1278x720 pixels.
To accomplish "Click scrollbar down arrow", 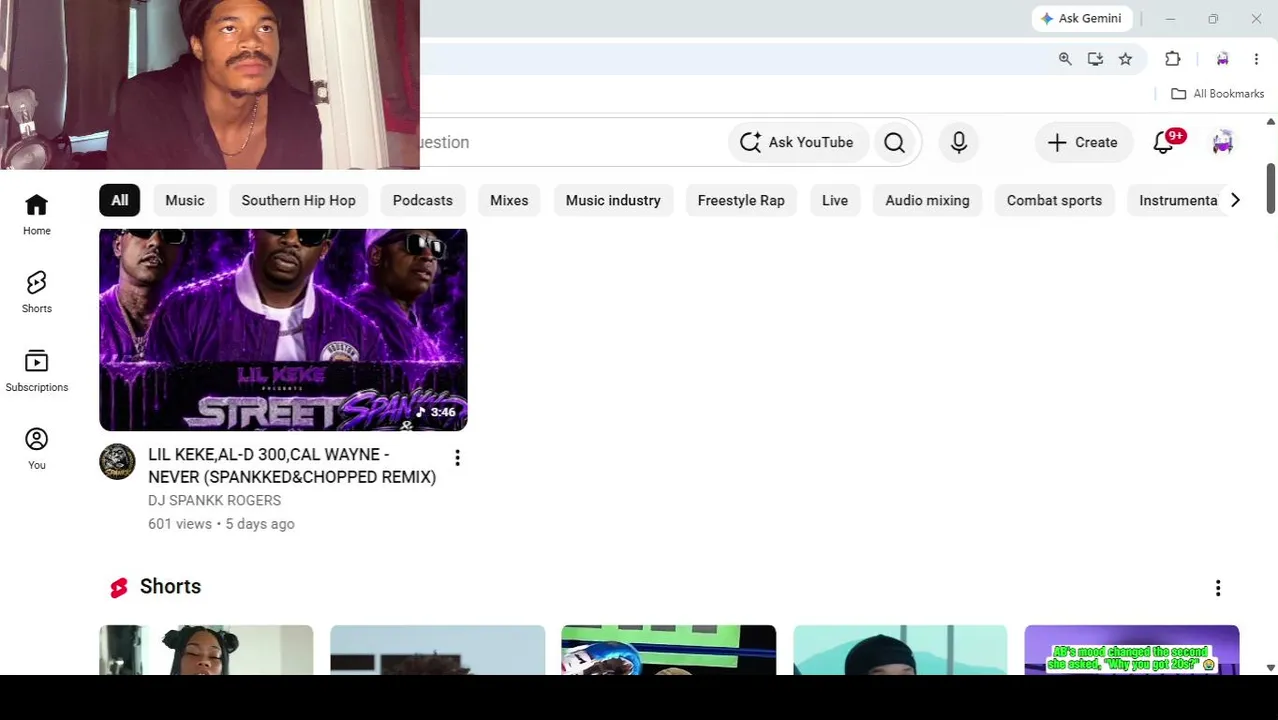I will (1271, 667).
